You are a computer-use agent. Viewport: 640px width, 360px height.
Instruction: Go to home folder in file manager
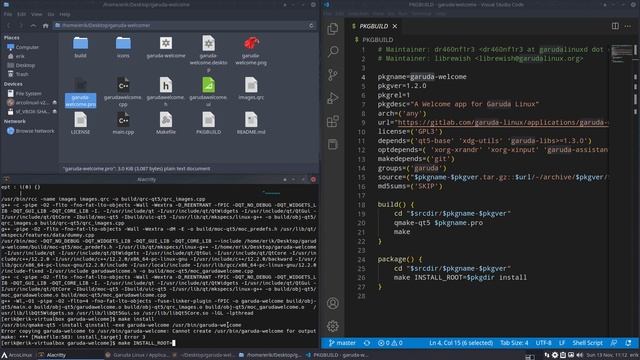[x=46, y=26]
